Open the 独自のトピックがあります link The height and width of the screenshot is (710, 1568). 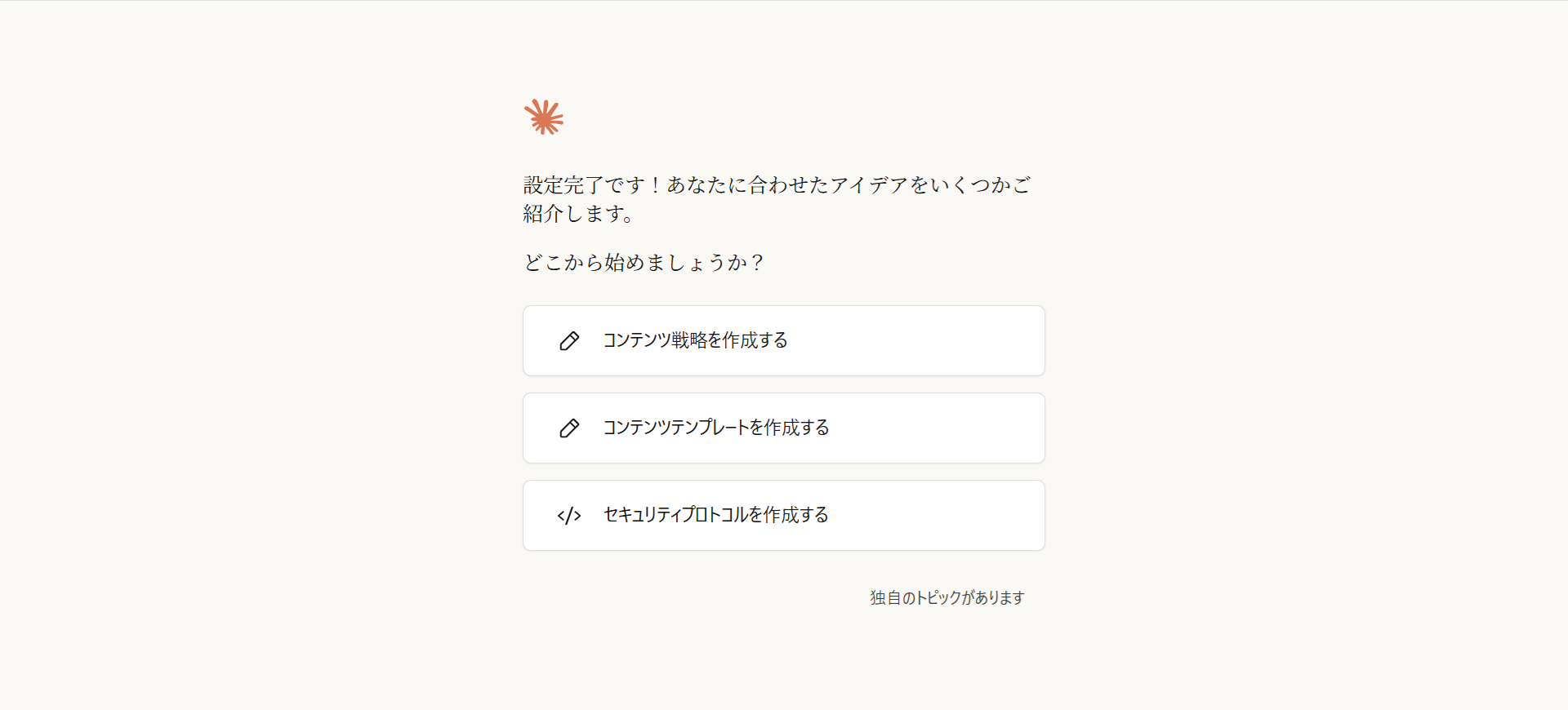(x=947, y=598)
